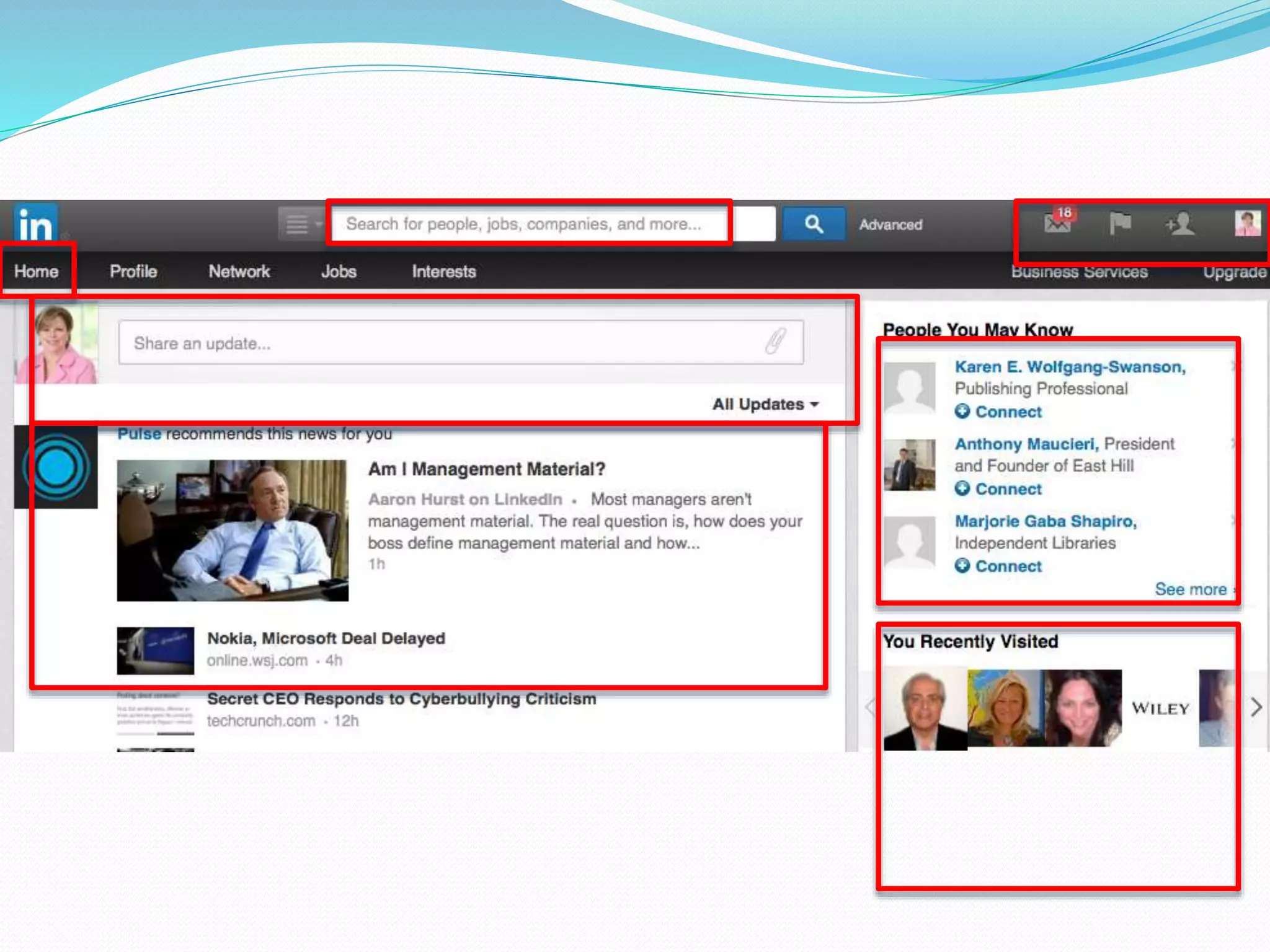The image size is (1270, 952).
Task: Open Nokia, Microsoft Deal Delayed article
Action: 326,638
